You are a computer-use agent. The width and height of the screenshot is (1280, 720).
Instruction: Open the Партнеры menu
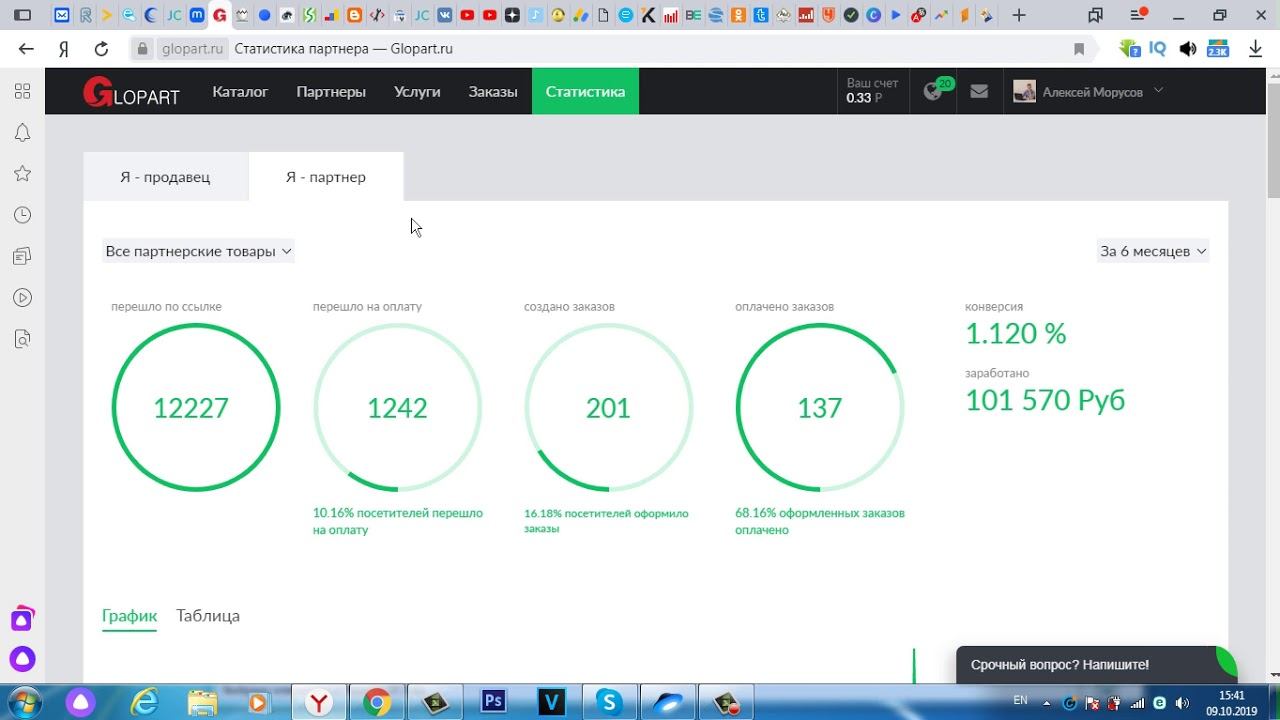pyautogui.click(x=331, y=91)
